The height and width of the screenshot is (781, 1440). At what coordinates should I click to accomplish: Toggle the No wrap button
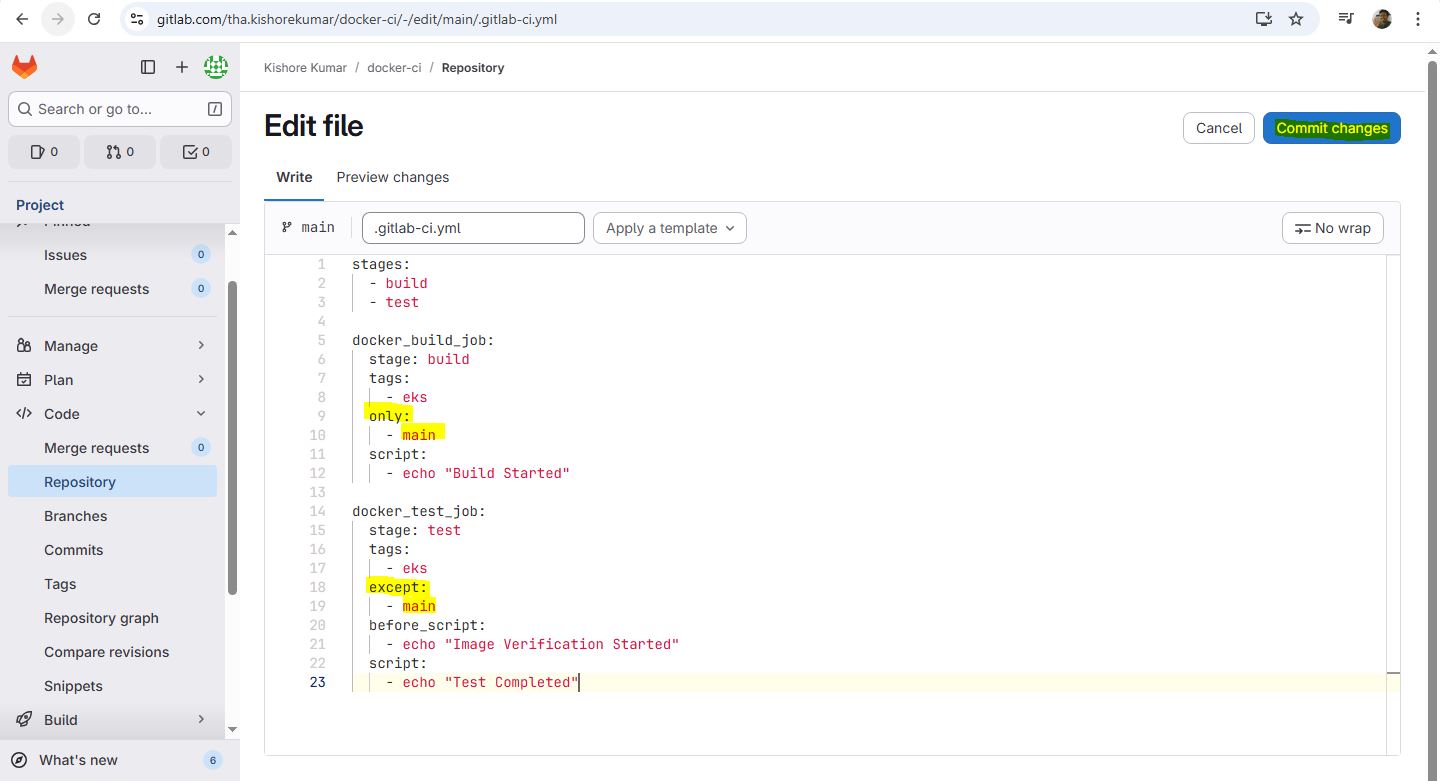click(1332, 228)
